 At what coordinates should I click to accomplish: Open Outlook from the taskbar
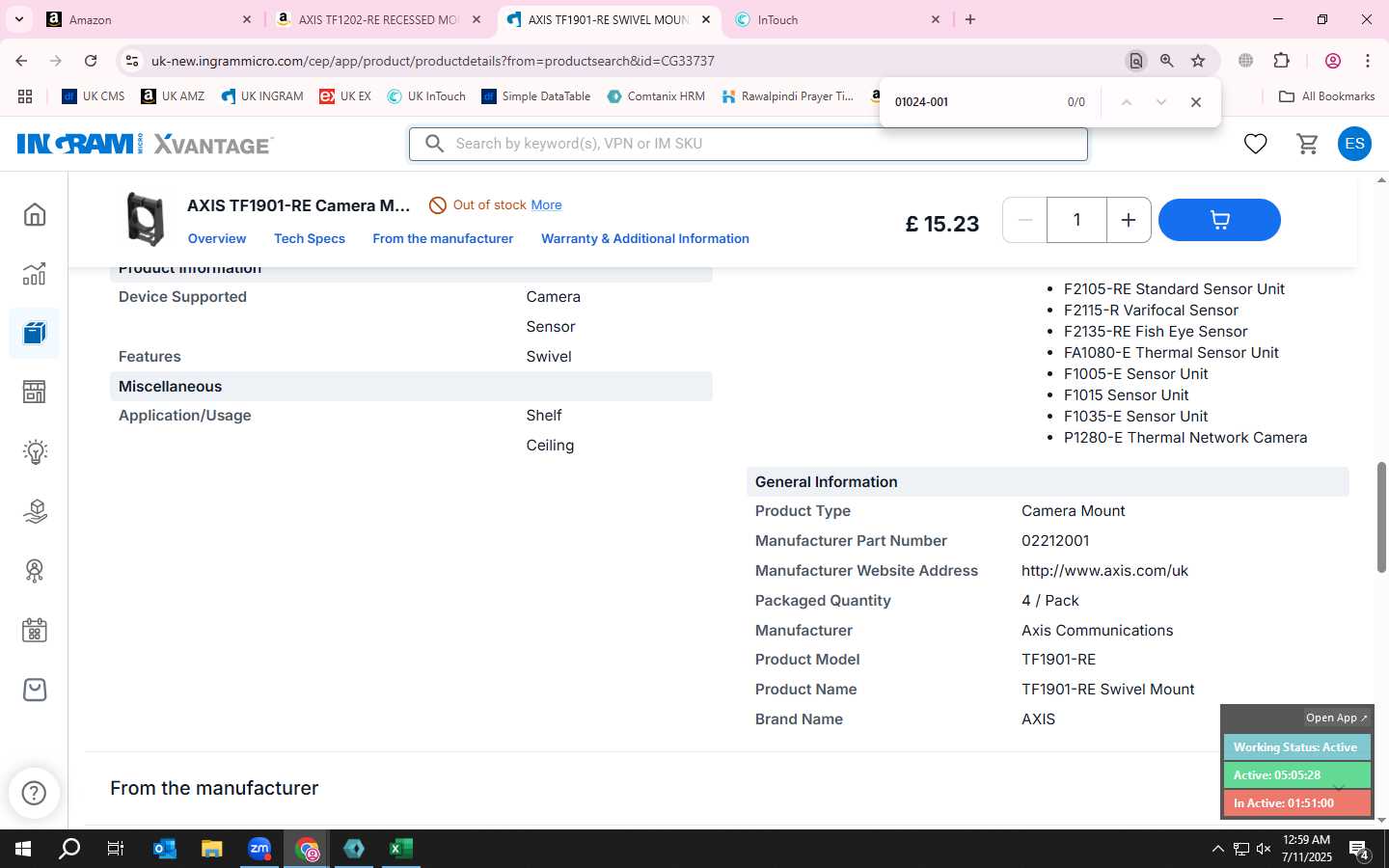pyautogui.click(x=165, y=849)
